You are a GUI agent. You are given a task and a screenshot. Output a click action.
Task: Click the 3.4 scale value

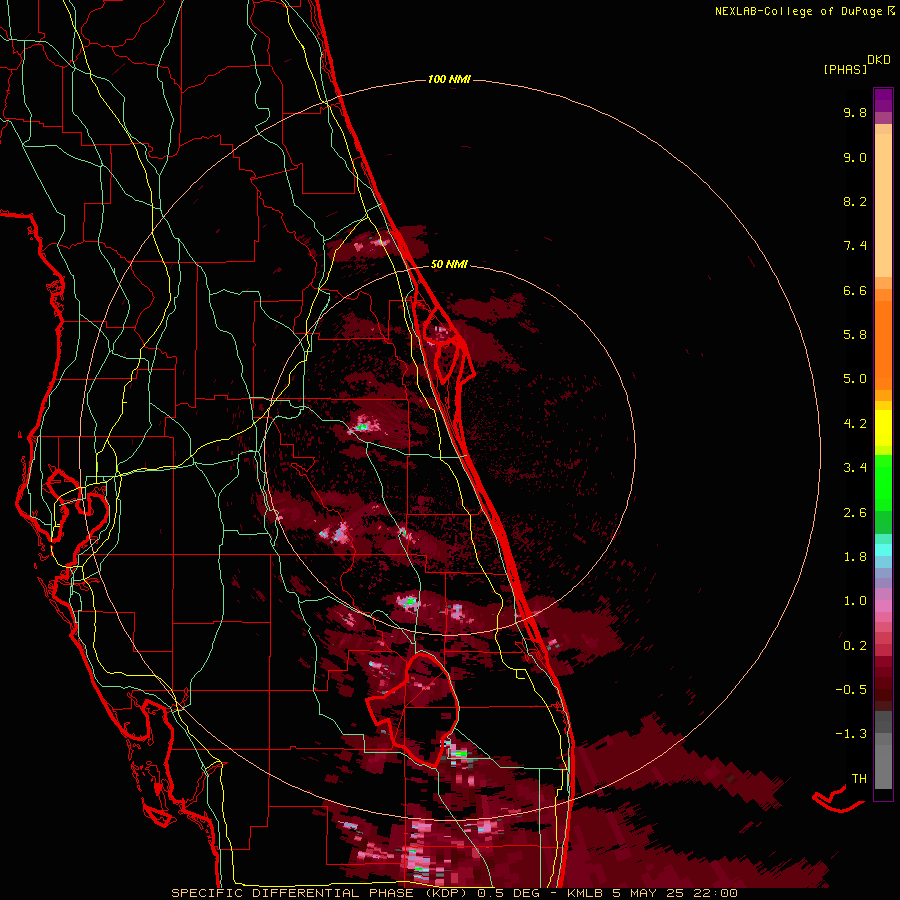tap(855, 468)
